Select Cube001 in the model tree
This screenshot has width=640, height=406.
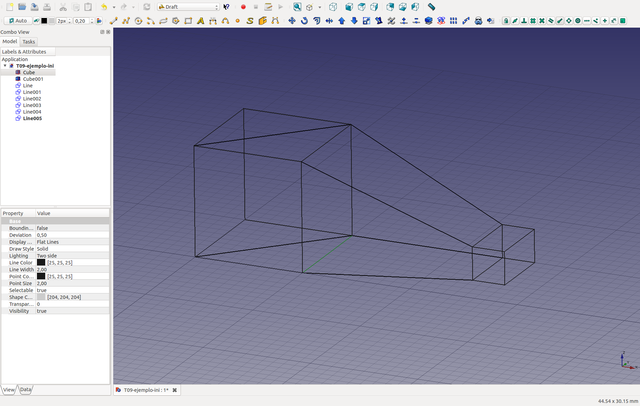(x=33, y=79)
